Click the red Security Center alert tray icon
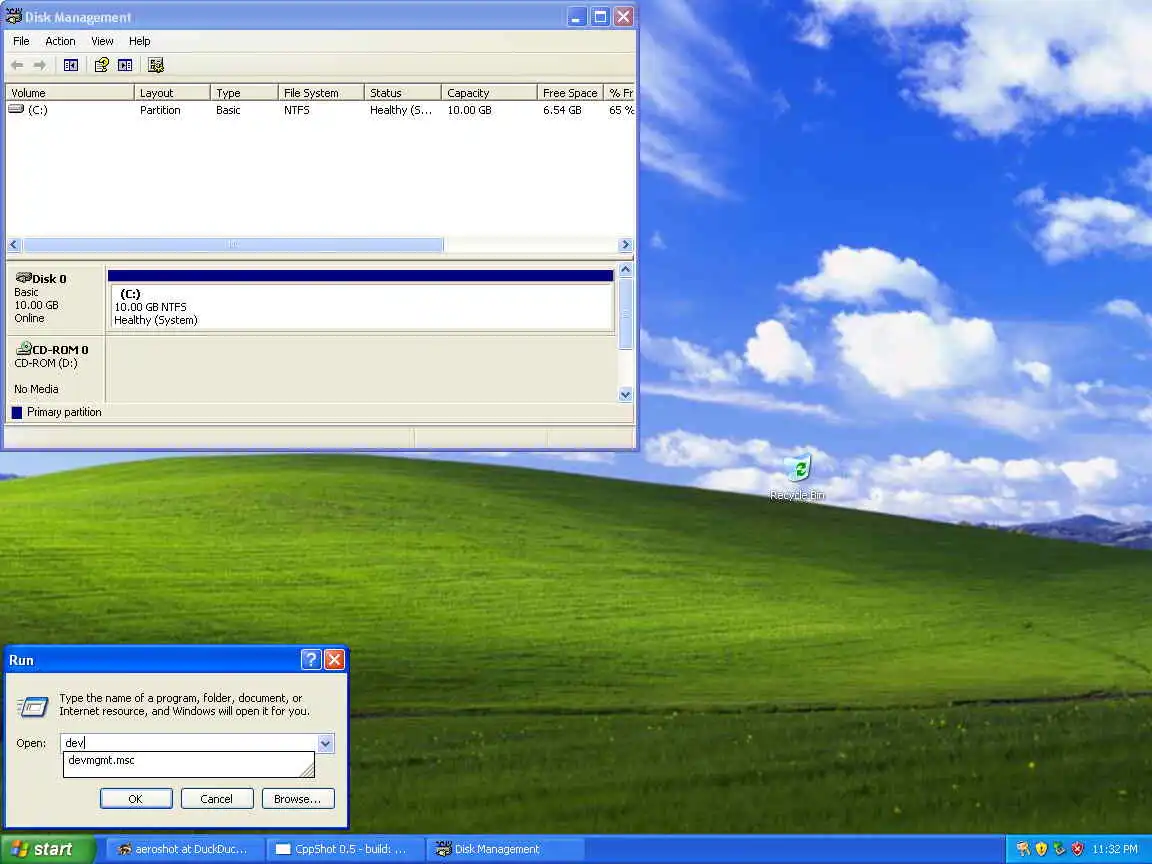The height and width of the screenshot is (864, 1152). click(1077, 849)
